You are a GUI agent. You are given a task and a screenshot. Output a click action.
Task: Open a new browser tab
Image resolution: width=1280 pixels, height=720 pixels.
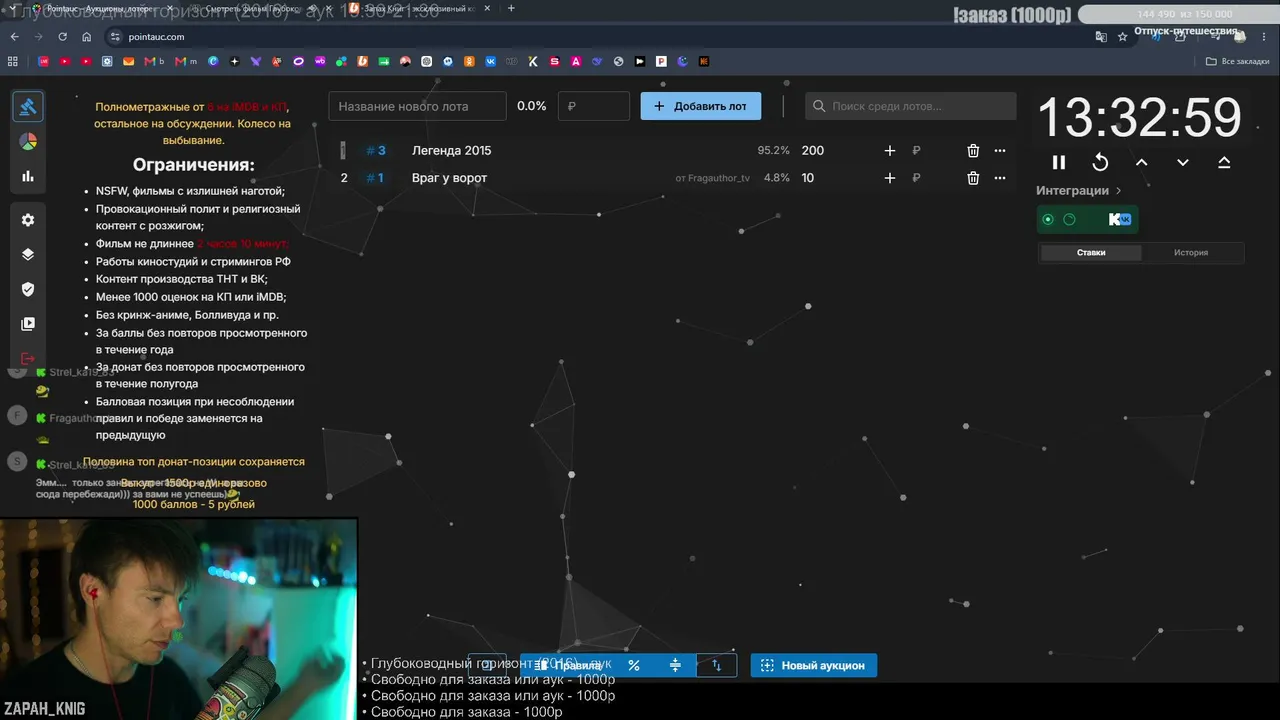coord(511,8)
